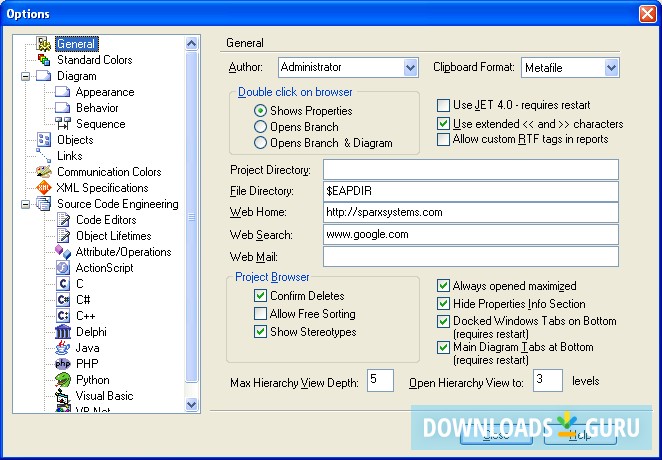This screenshot has height=460, width=662.
Task: Select Appearance in options tree
Action: coord(105,92)
